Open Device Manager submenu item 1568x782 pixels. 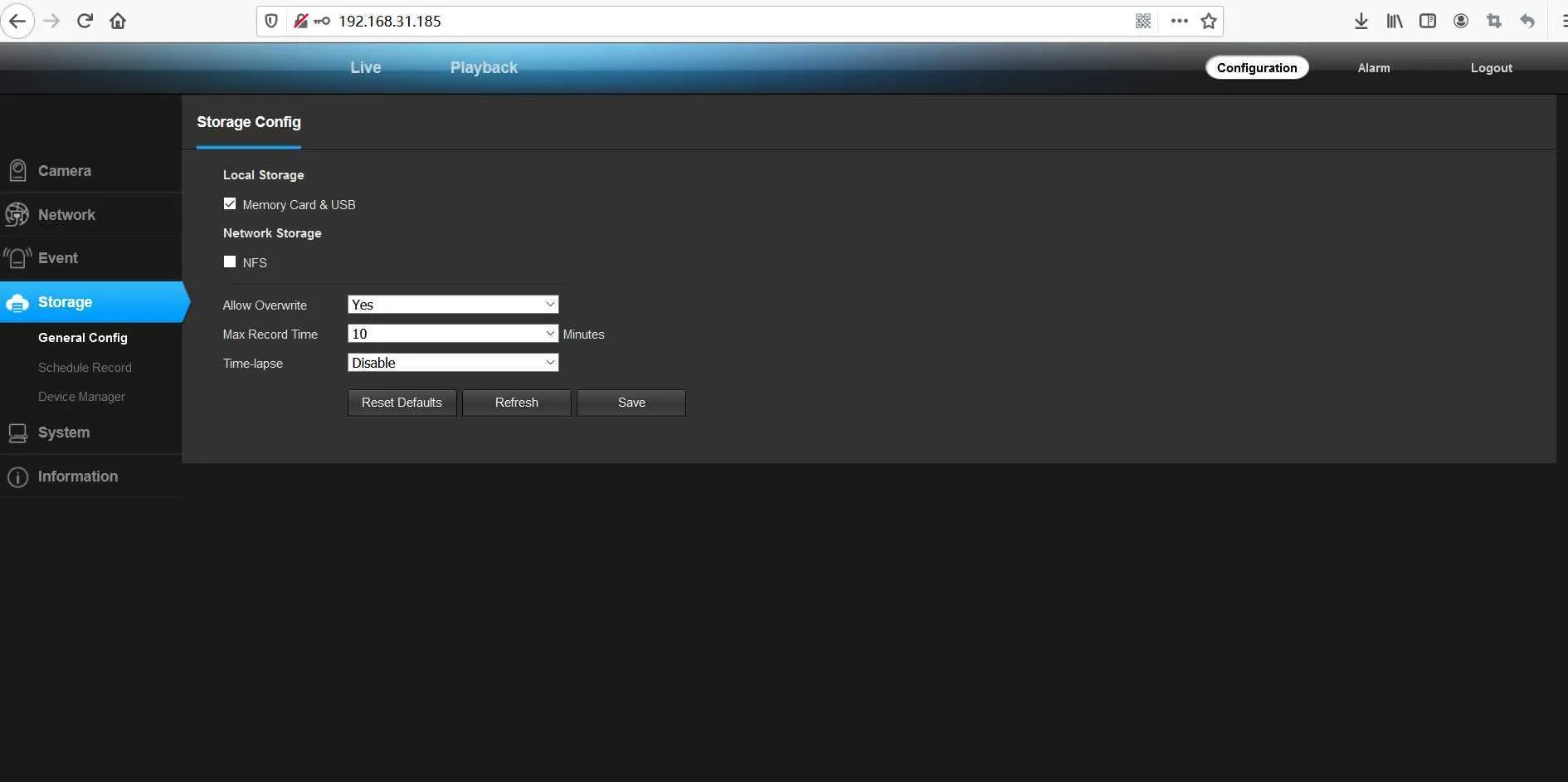(81, 397)
